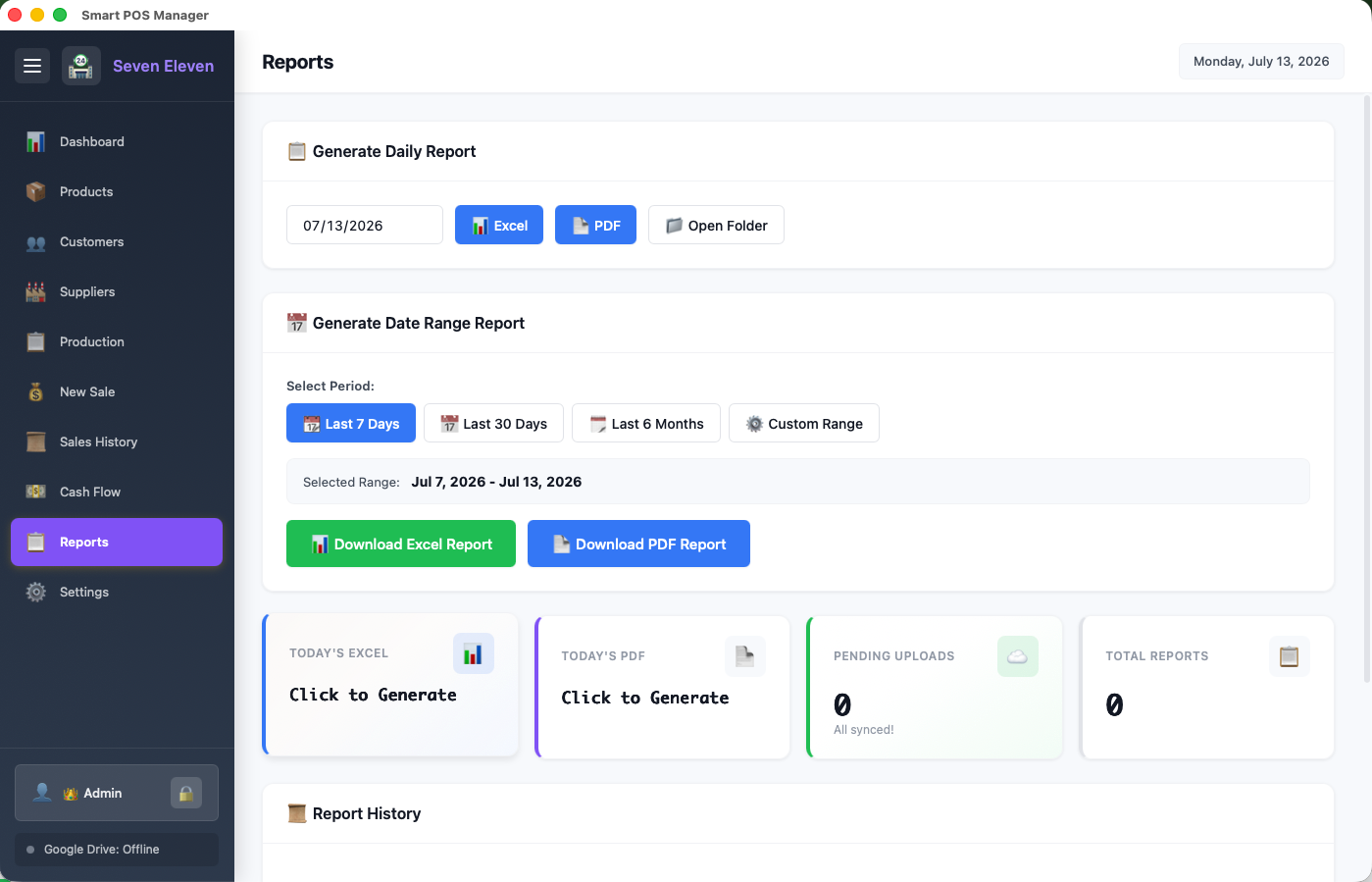Viewport: 1372px width, 882px height.
Task: Click the Today's PDF document icon
Action: pos(745,656)
